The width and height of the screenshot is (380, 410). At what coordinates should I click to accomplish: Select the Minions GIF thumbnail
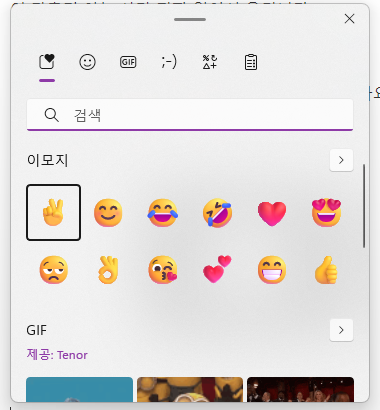coord(190,389)
